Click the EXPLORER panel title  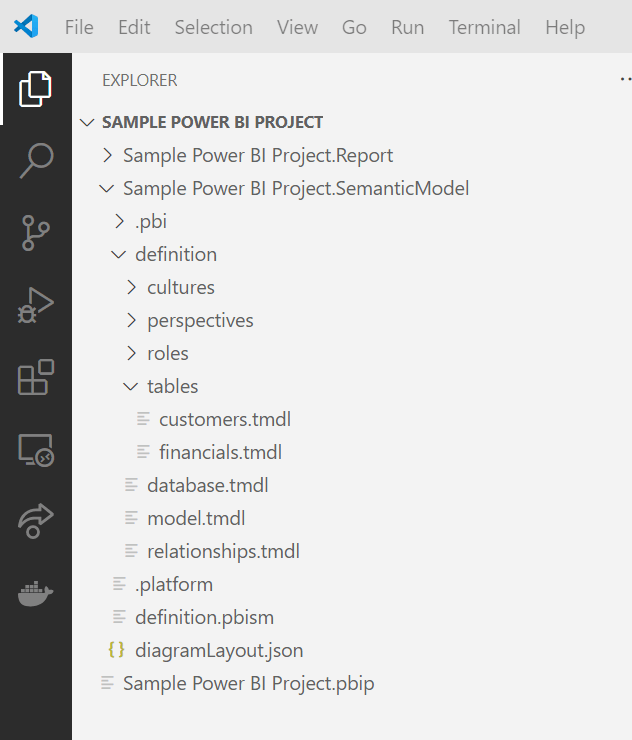[140, 80]
